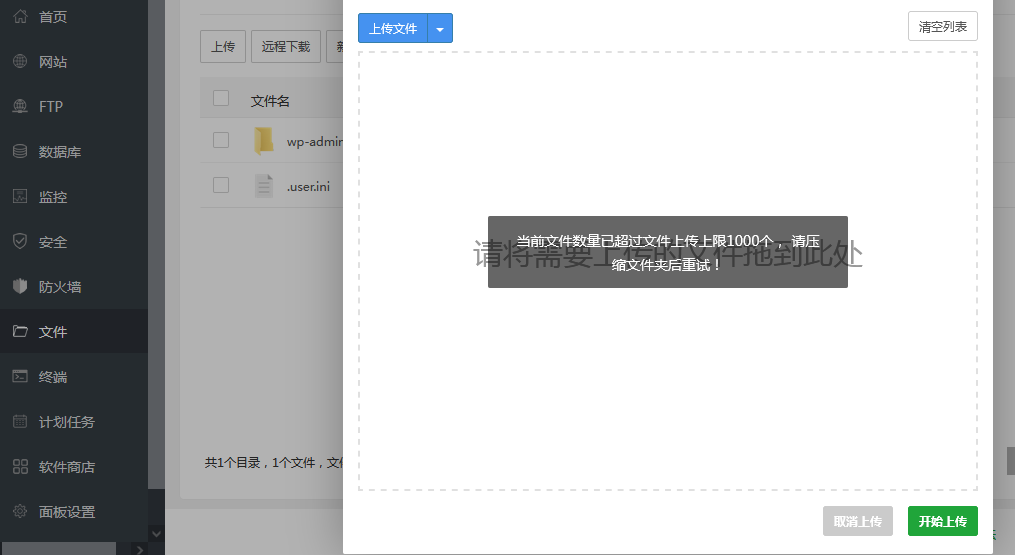1015x555 pixels.
Task: Click the wp-admin folder name
Action: (315, 141)
